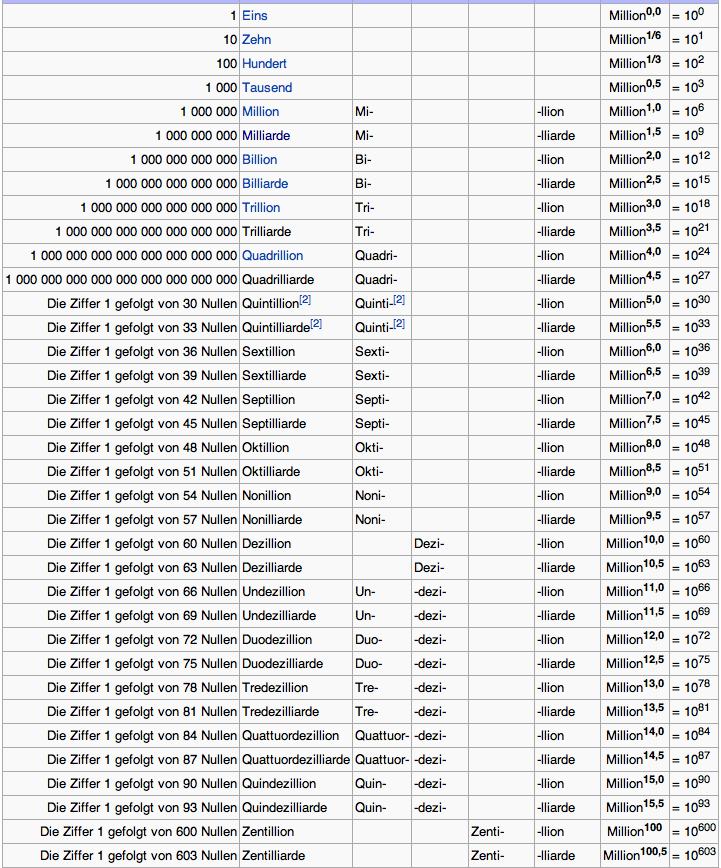Follow the Tausend link
721x868 pixels.
(267, 88)
